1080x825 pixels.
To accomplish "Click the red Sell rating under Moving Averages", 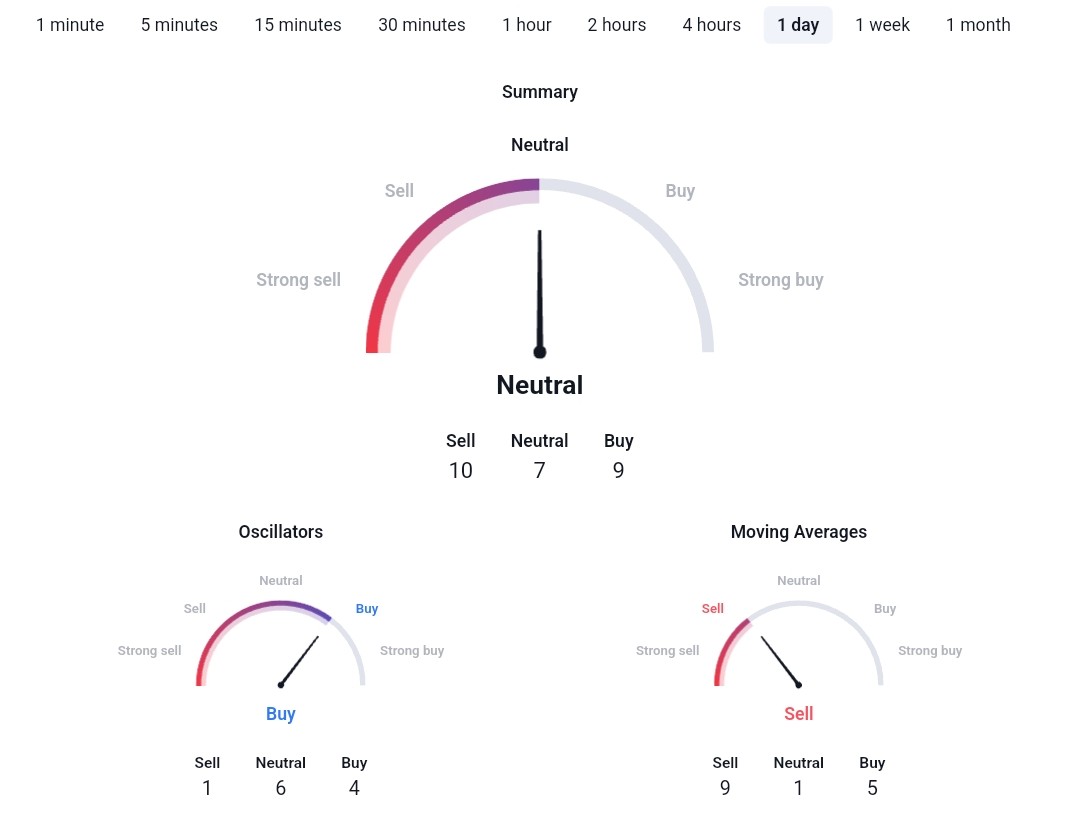I will point(799,714).
